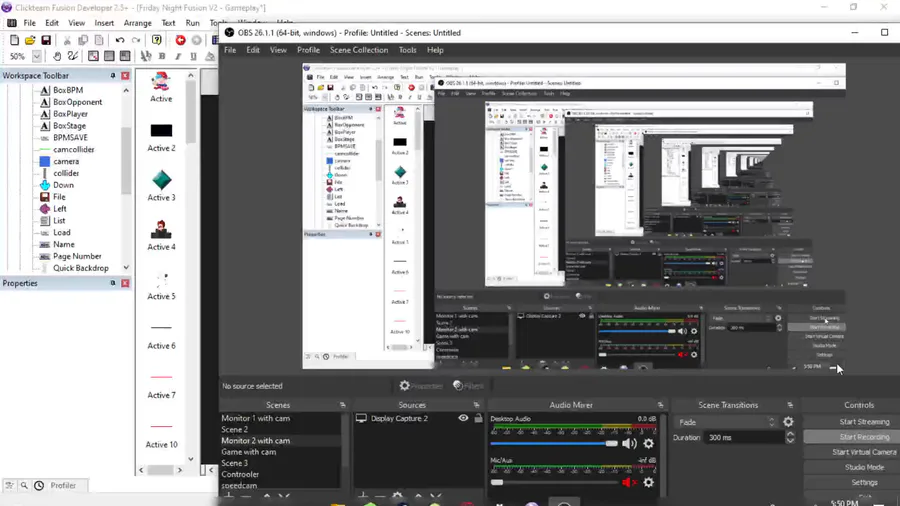Screen dimensions: 900x506
Task: Click the Underline formatting icon
Action: pyautogui.click(x=193, y=56)
